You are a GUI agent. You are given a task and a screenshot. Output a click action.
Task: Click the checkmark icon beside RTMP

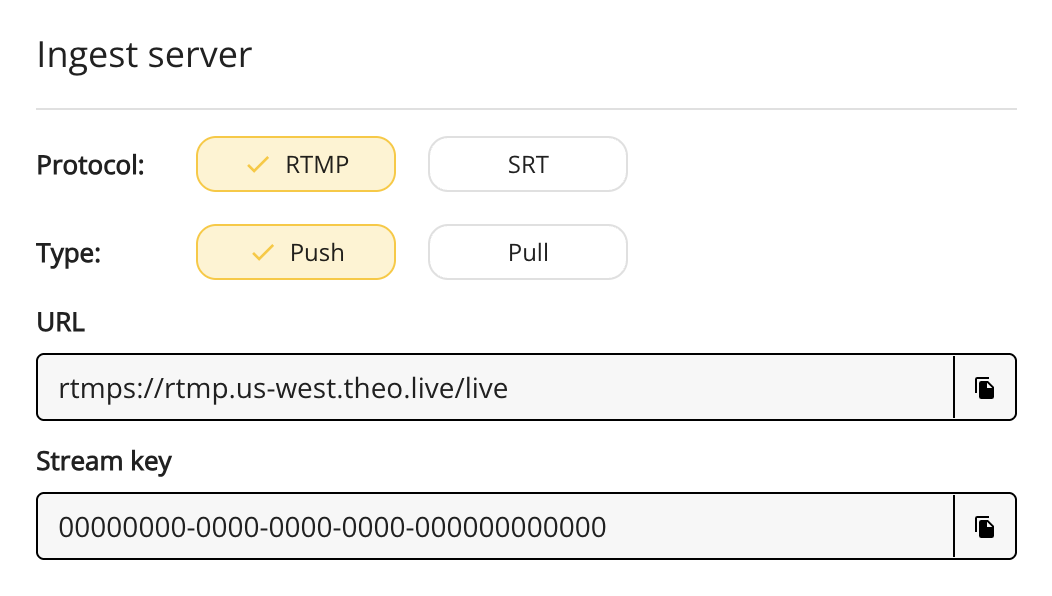click(x=259, y=164)
